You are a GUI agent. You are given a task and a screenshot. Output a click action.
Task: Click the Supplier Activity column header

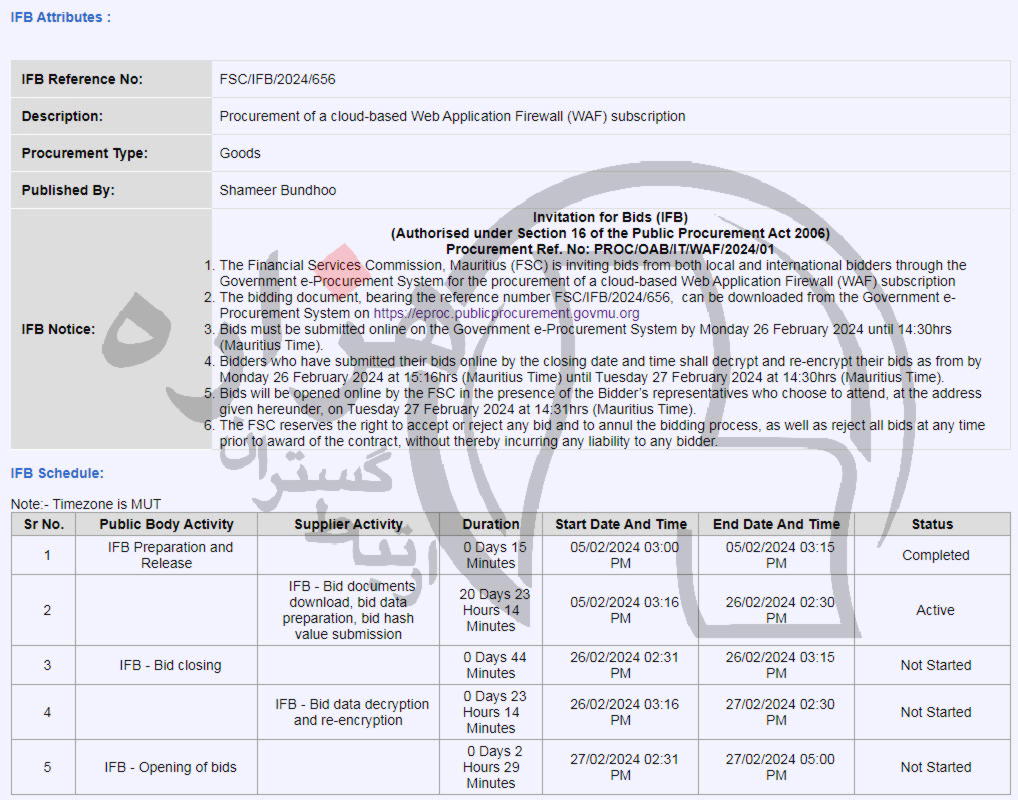coord(348,524)
